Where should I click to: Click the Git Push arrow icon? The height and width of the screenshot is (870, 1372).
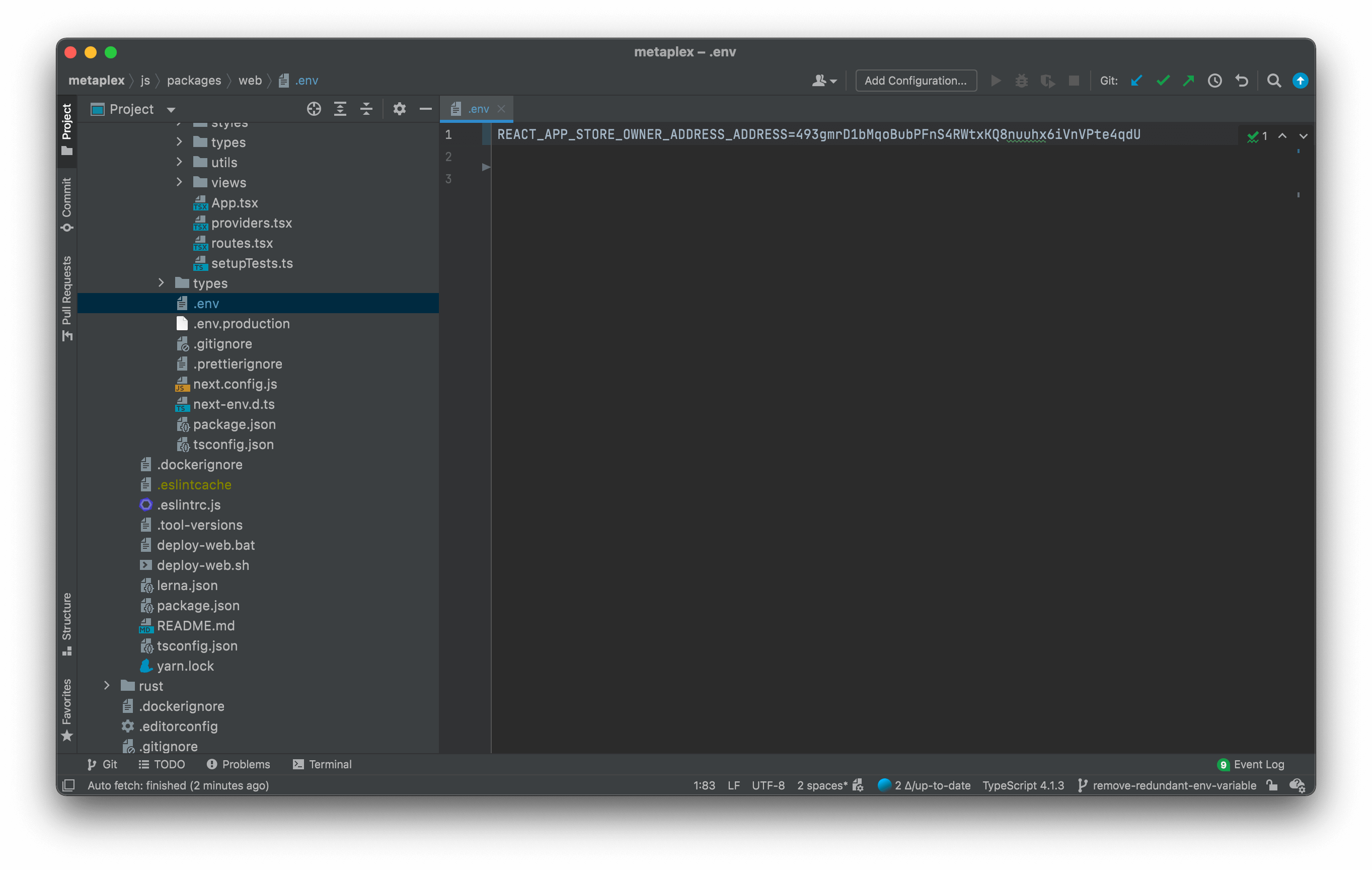[x=1188, y=81]
